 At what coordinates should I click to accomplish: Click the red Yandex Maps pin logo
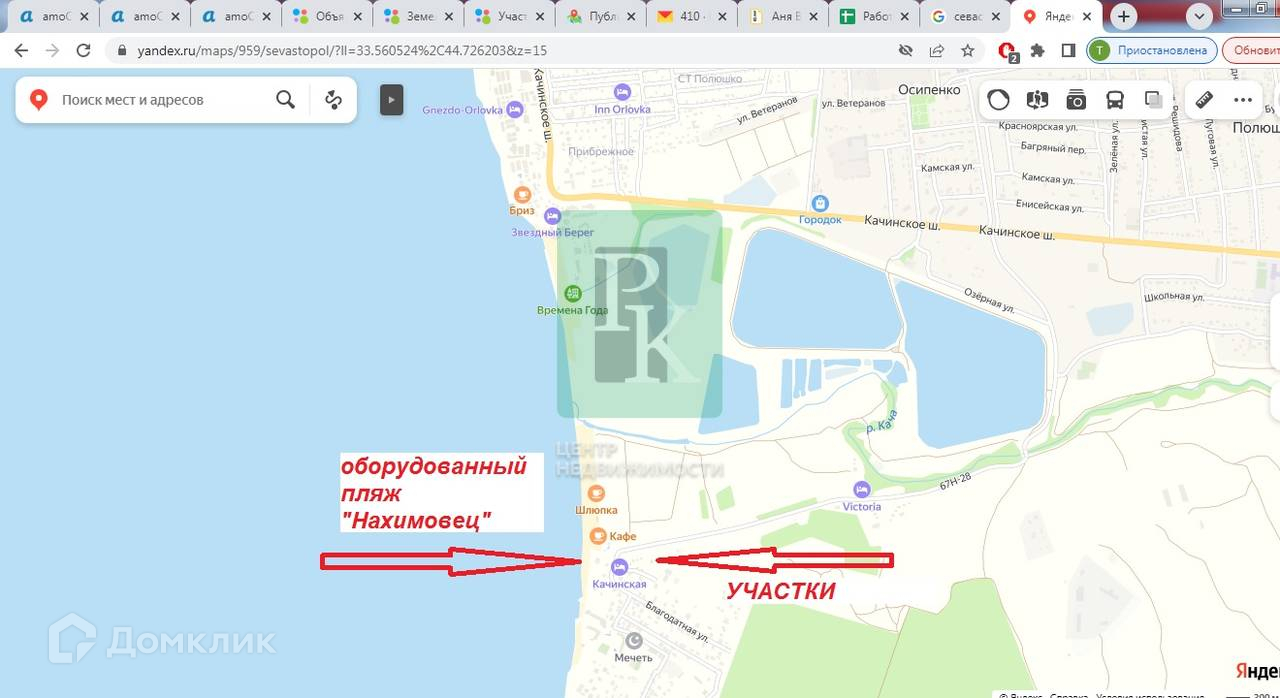(38, 99)
